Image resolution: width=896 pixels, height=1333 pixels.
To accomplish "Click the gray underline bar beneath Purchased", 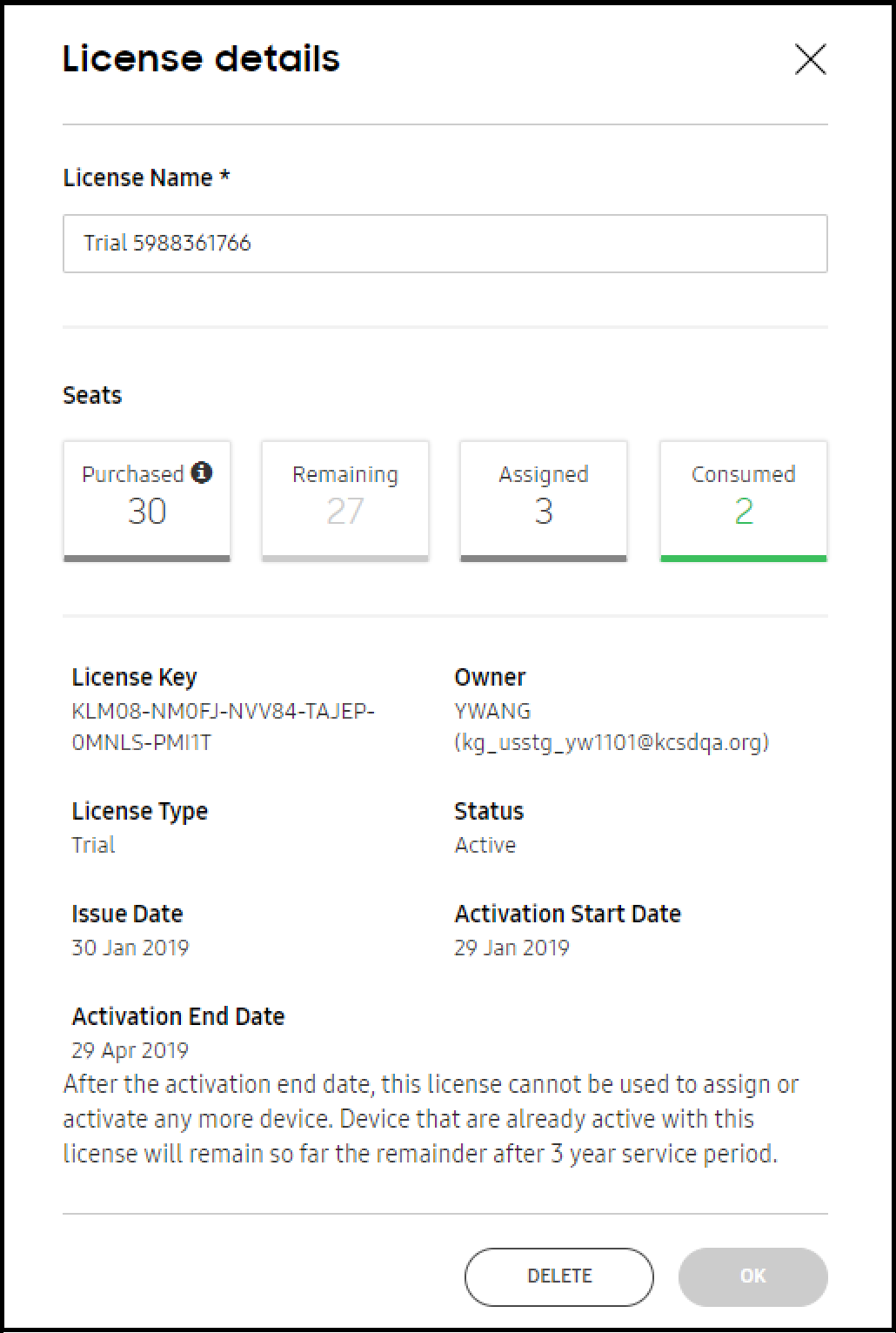I will (146, 557).
